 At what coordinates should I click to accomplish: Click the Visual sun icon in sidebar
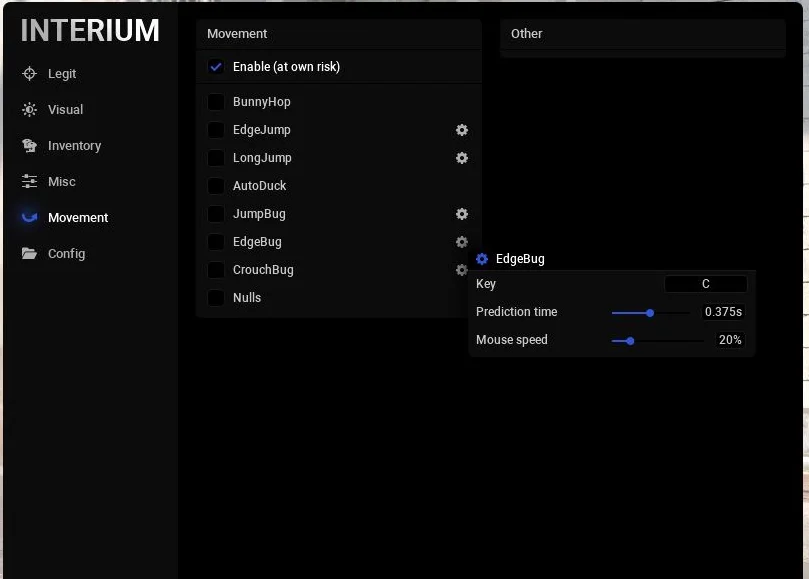tap(29, 110)
